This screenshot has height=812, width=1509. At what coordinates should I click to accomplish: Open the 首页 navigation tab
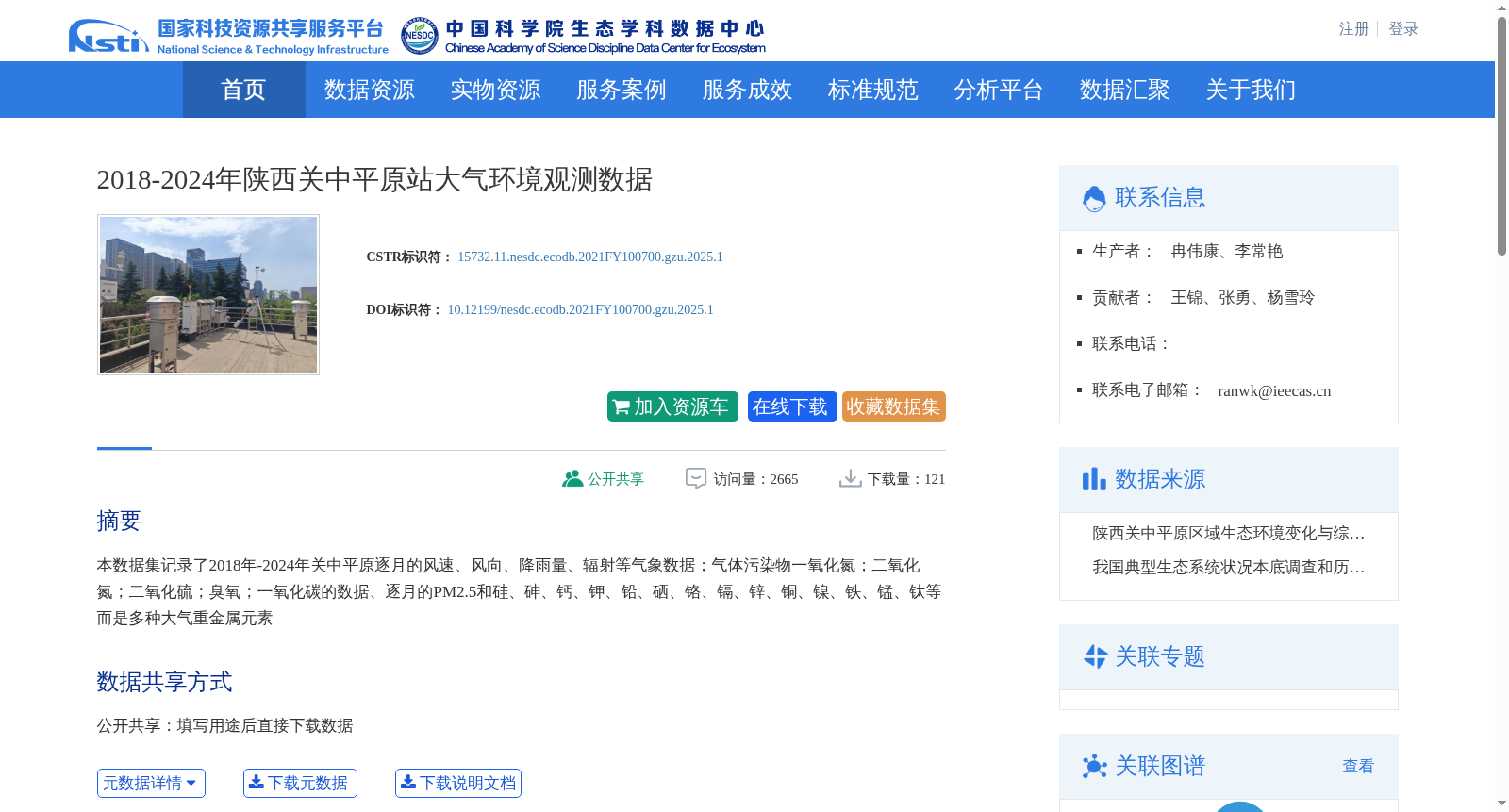pos(243,90)
